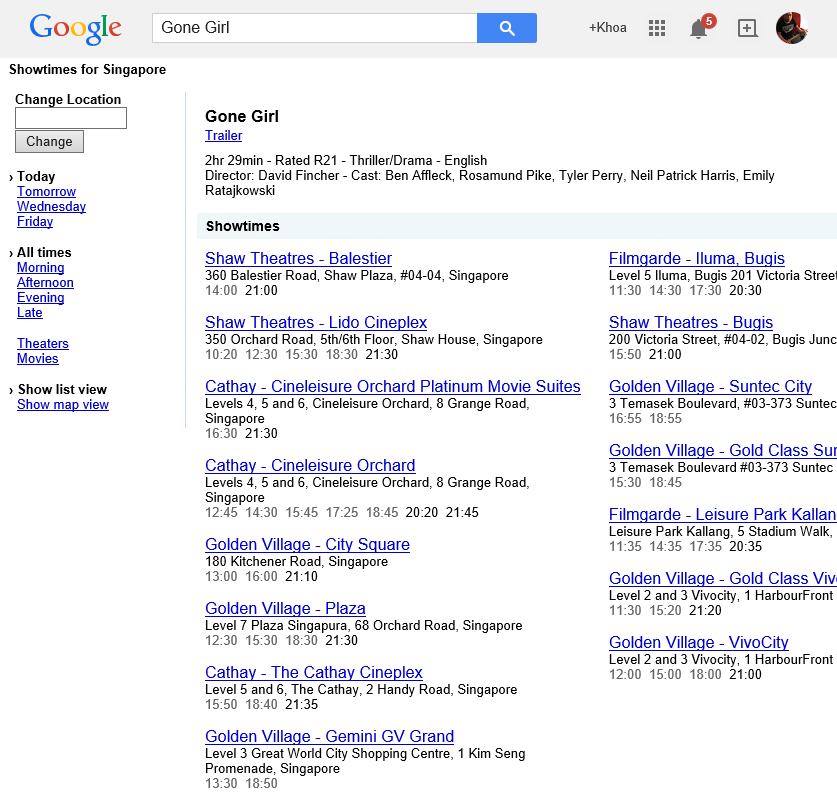Switch to the map view
This screenshot has width=837, height=794.
(62, 404)
